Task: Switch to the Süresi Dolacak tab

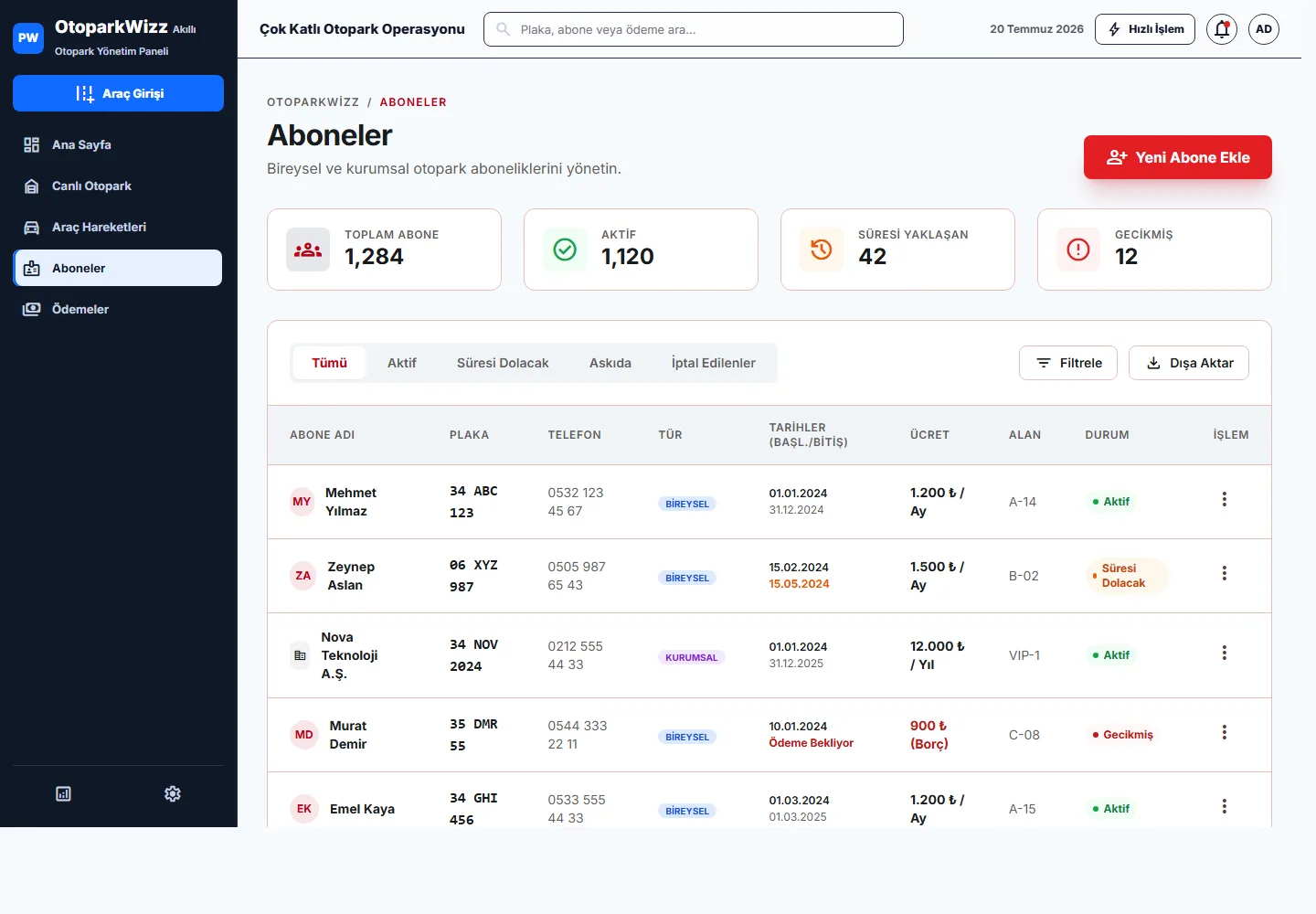Action: (503, 363)
